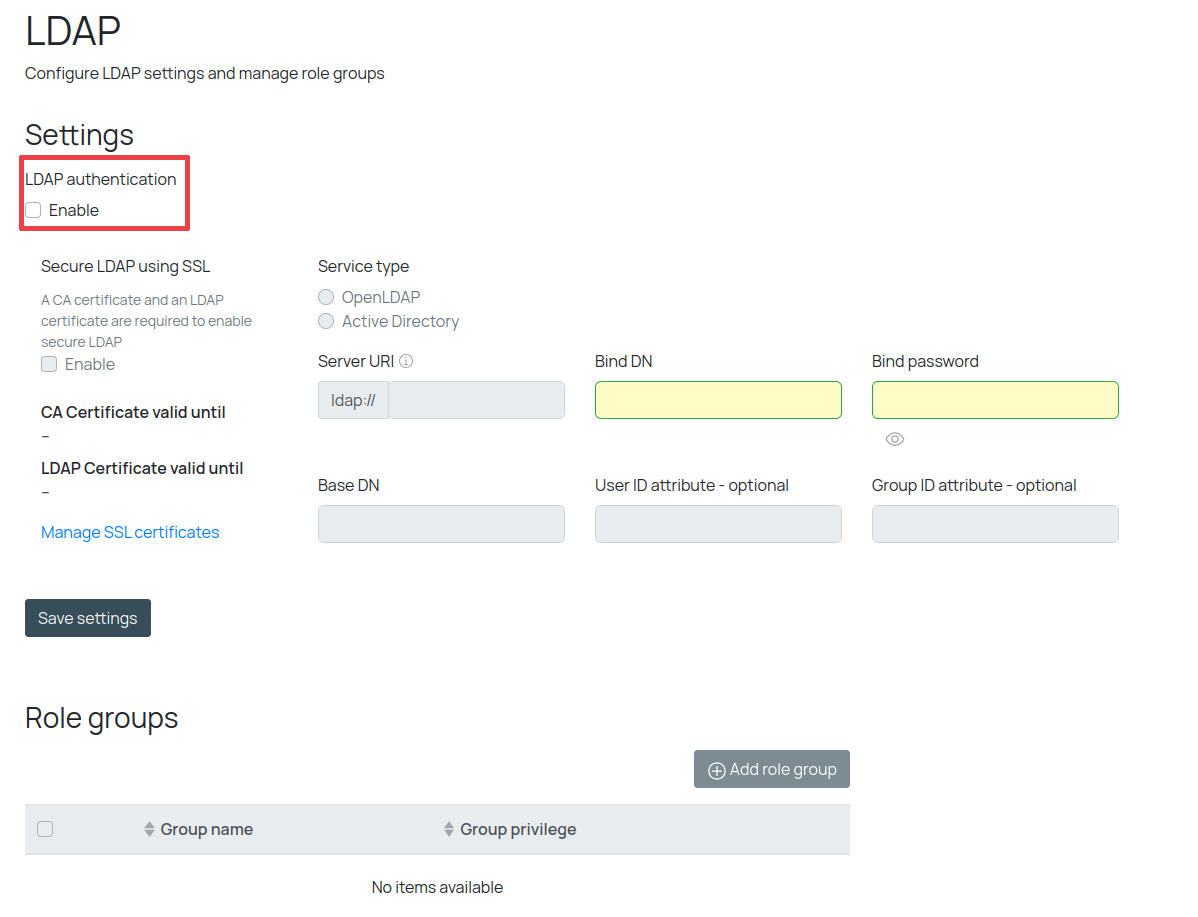Click the Base DN input box
1198x917 pixels.
coord(441,524)
